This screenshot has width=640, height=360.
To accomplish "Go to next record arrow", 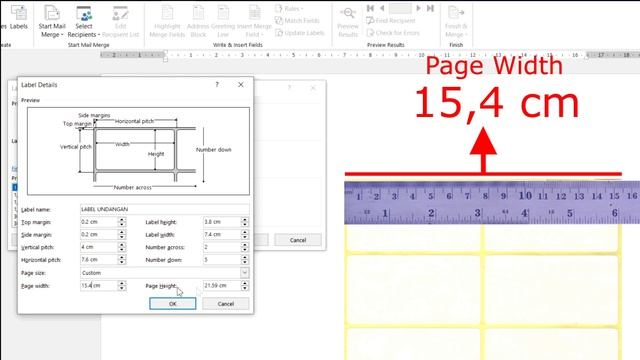I will point(418,8).
